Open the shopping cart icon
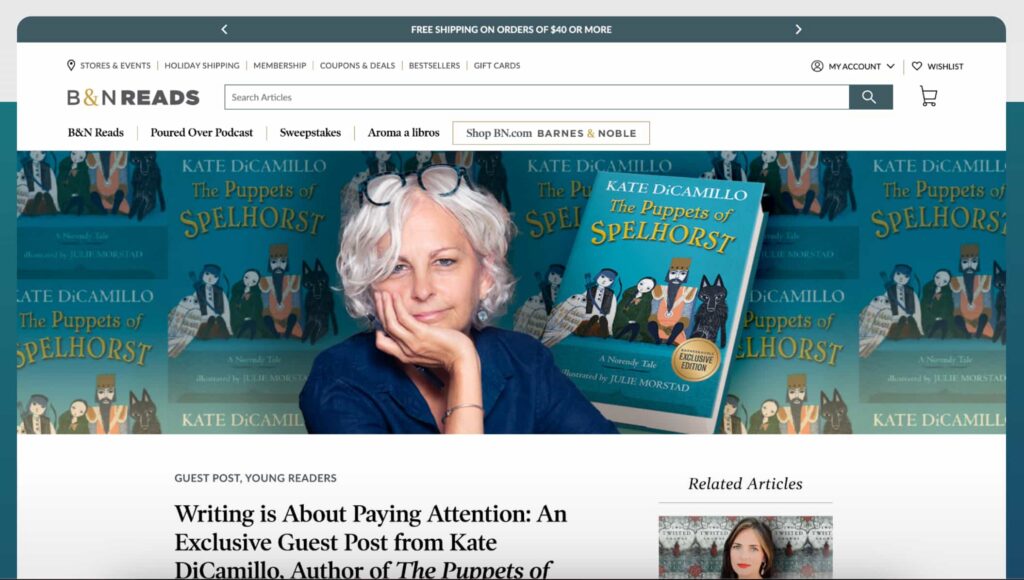 click(x=928, y=97)
